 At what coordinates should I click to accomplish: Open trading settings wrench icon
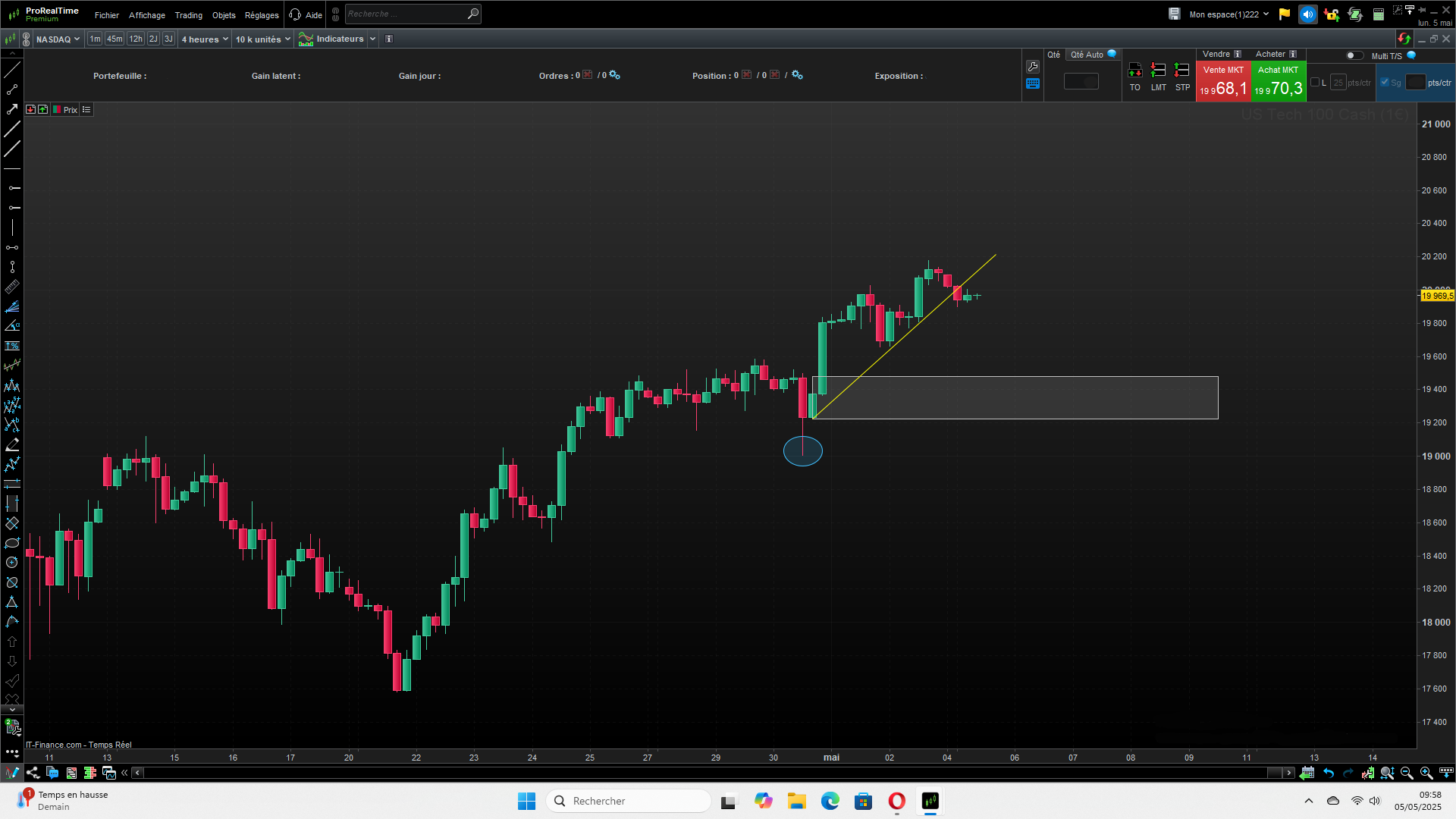click(x=1032, y=67)
